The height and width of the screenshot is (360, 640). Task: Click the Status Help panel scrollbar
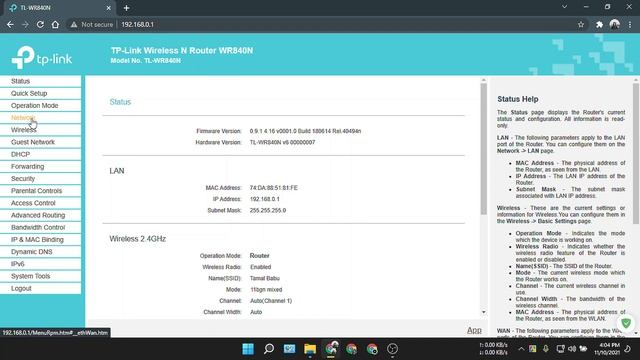click(x=636, y=153)
